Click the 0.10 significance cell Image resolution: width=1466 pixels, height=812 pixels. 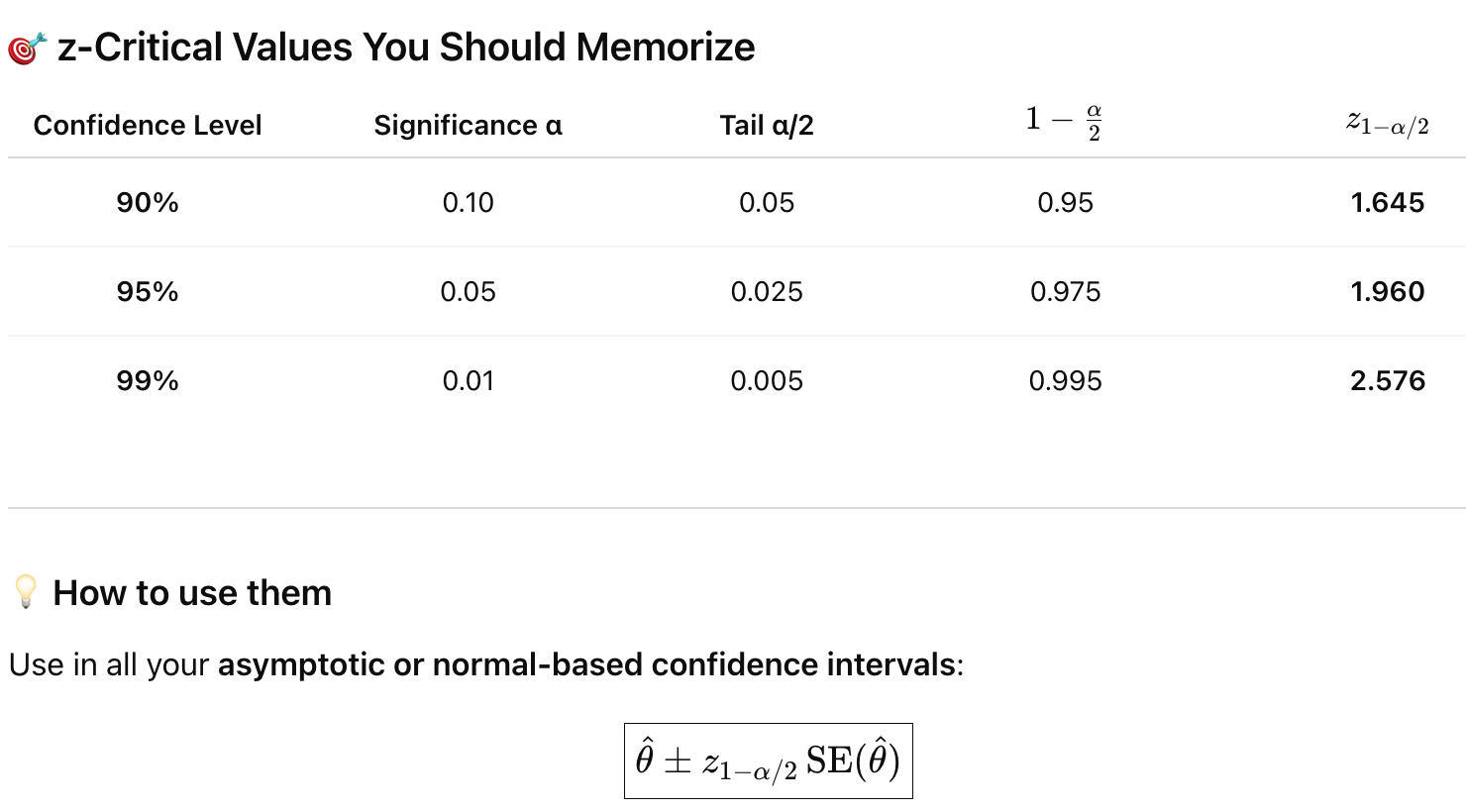click(x=468, y=203)
